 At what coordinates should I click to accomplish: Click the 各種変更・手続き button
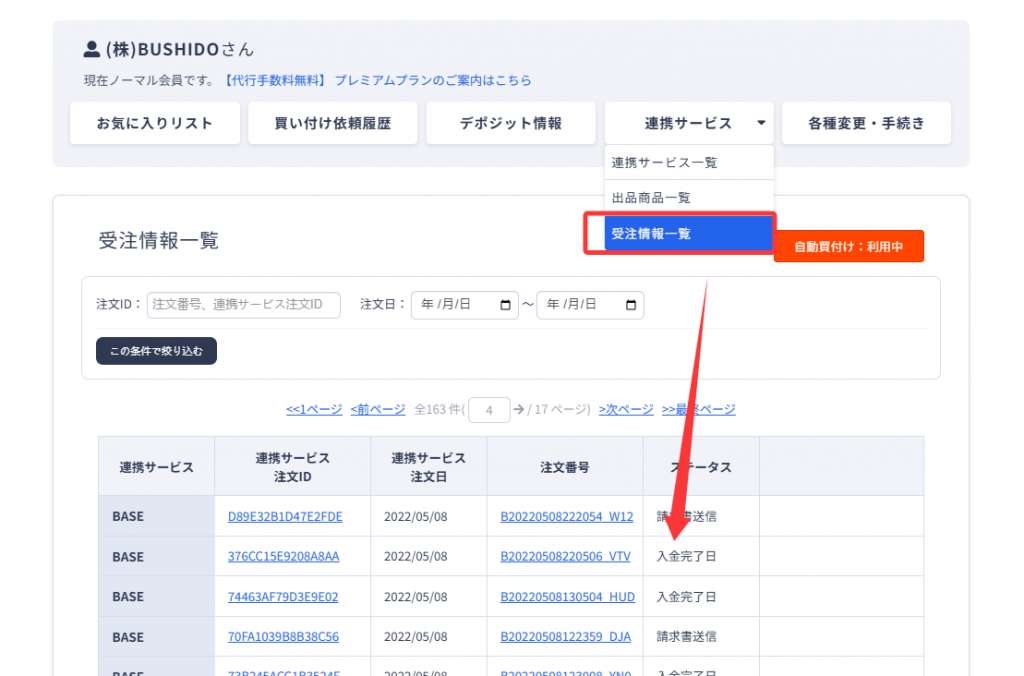866,123
